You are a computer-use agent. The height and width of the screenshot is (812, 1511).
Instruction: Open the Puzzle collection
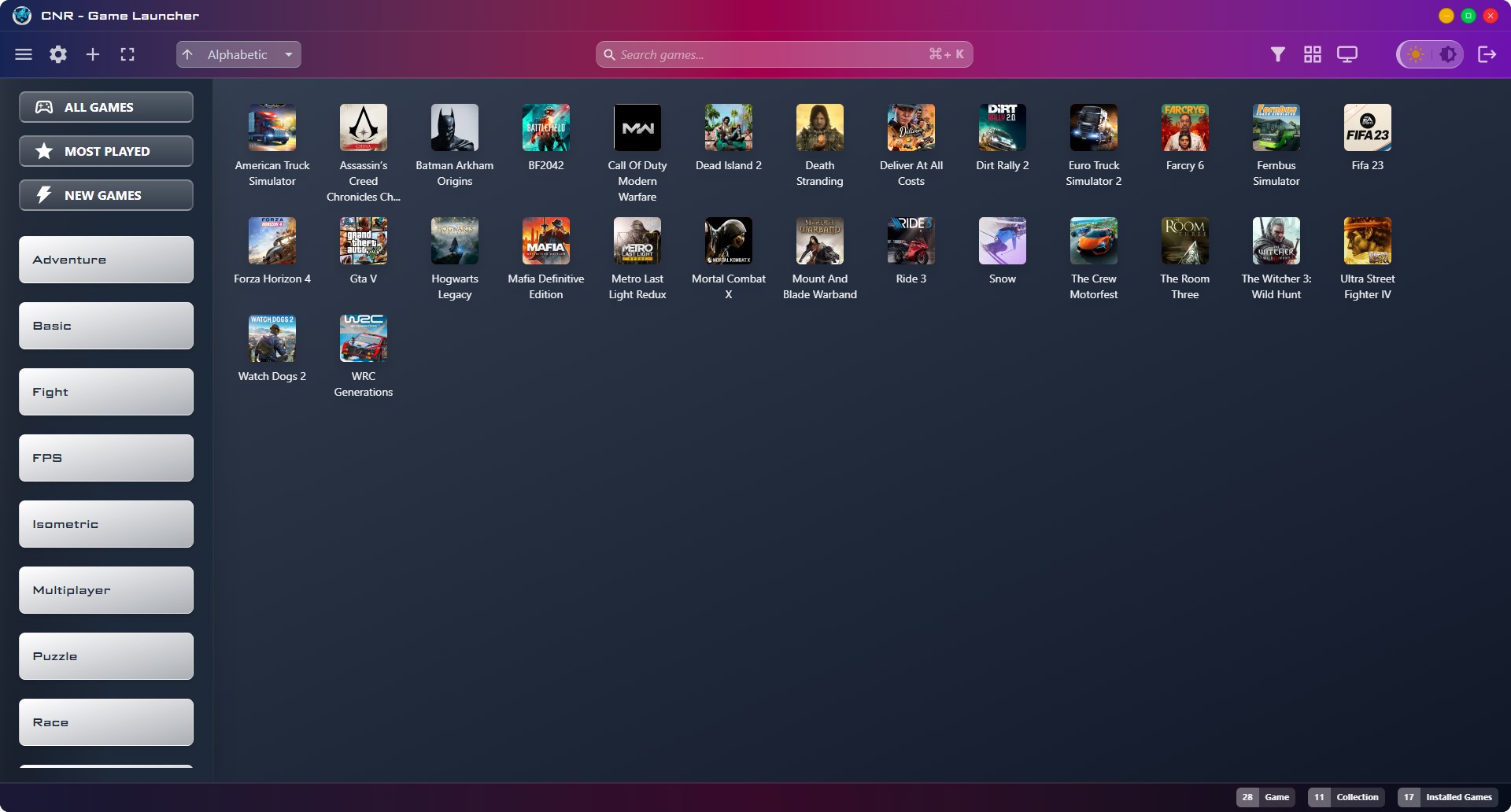click(x=106, y=656)
